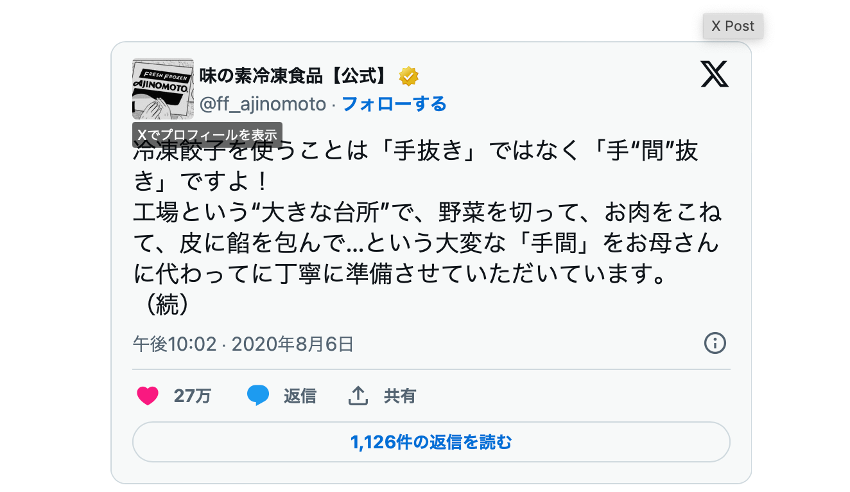Click the tweet line mentioning 丁寧に準備
This screenshot has width=850, height=492.
(400, 272)
